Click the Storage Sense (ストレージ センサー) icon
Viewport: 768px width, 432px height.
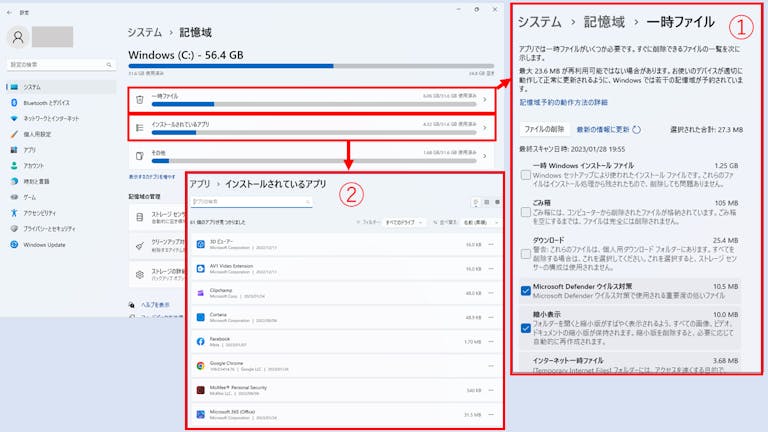pos(140,217)
